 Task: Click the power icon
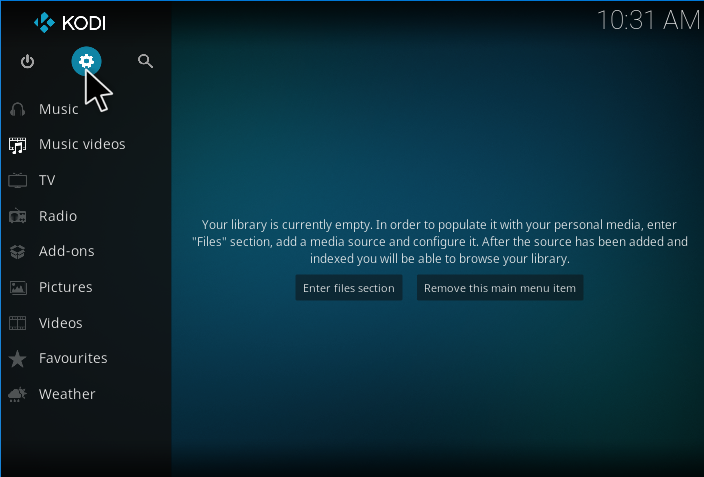coord(27,61)
